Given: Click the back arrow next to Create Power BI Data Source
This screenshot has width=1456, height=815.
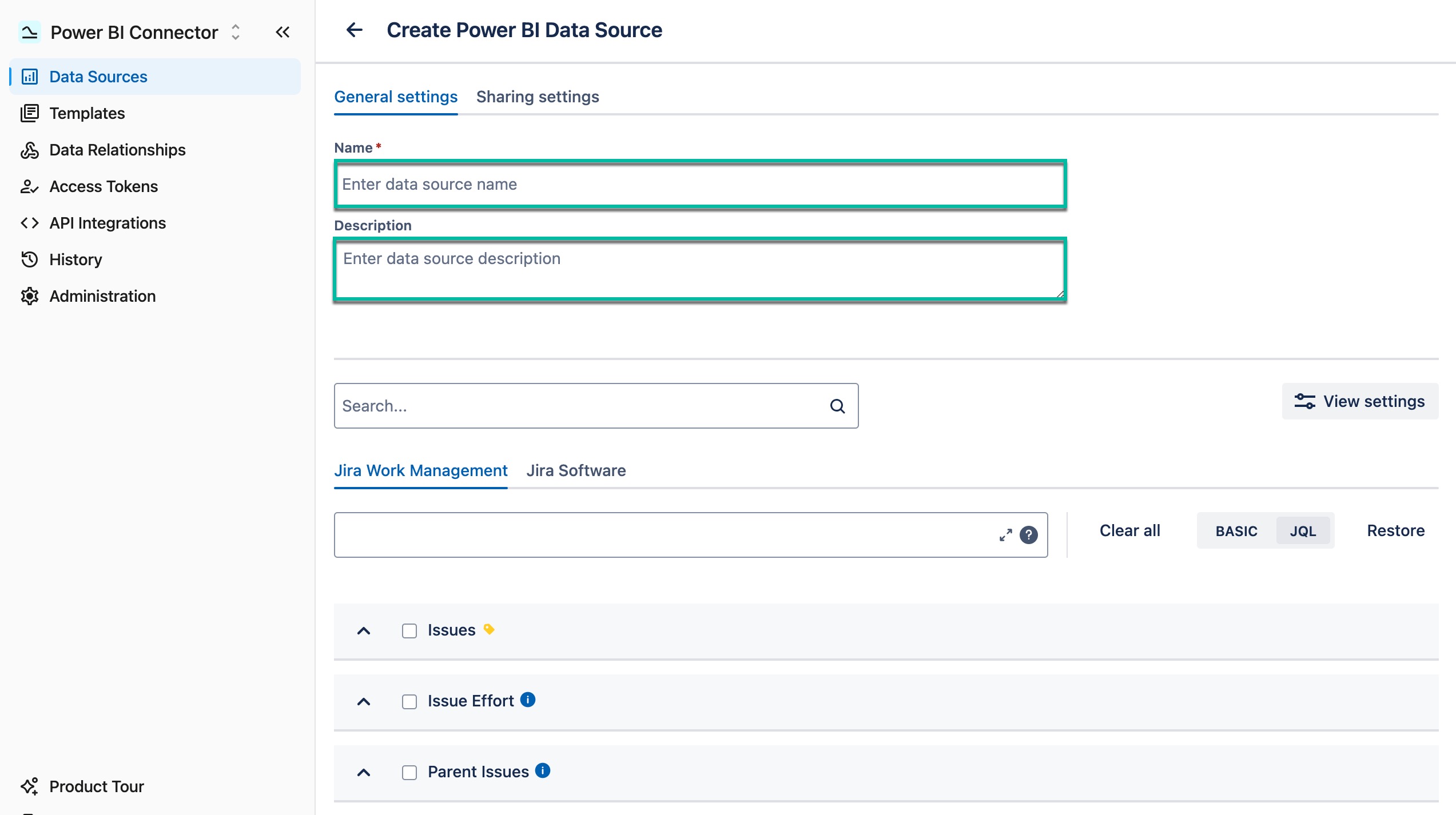Looking at the screenshot, I should 354,30.
